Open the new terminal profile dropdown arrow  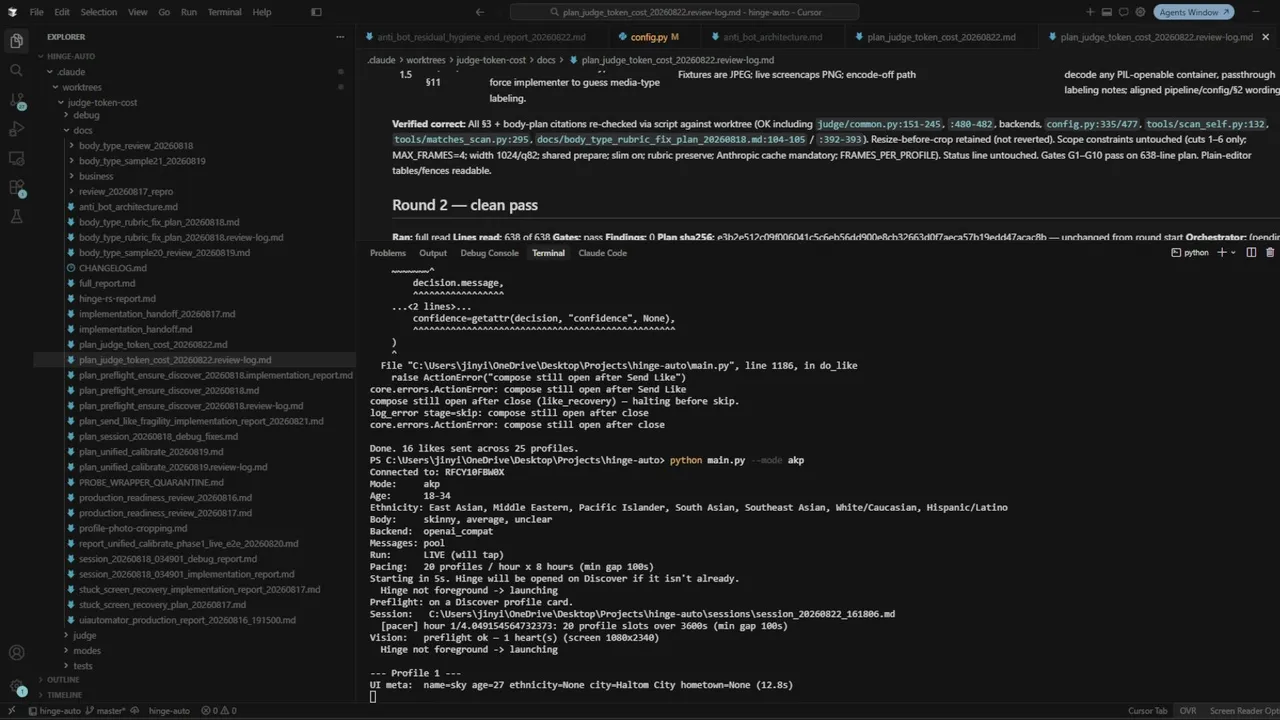[x=1234, y=253]
